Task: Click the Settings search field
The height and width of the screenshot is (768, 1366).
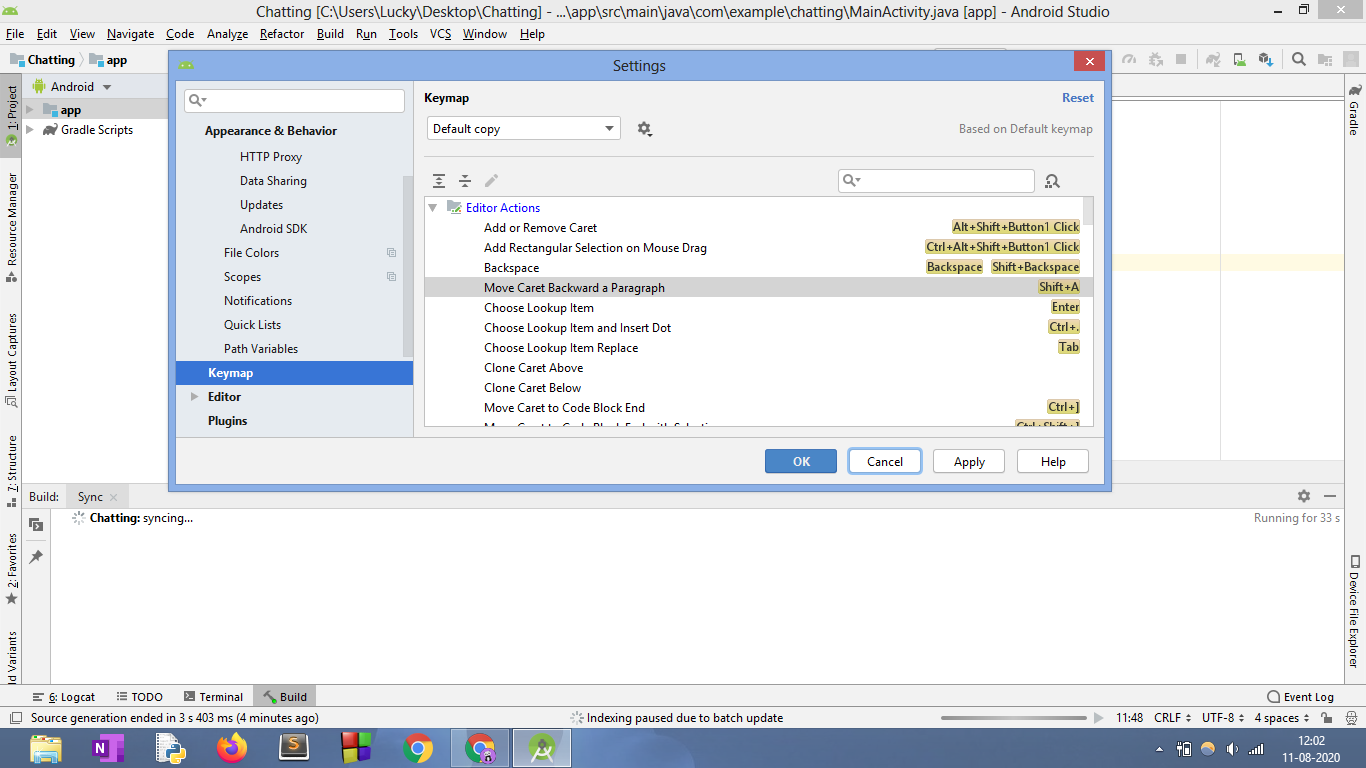Action: pyautogui.click(x=294, y=100)
